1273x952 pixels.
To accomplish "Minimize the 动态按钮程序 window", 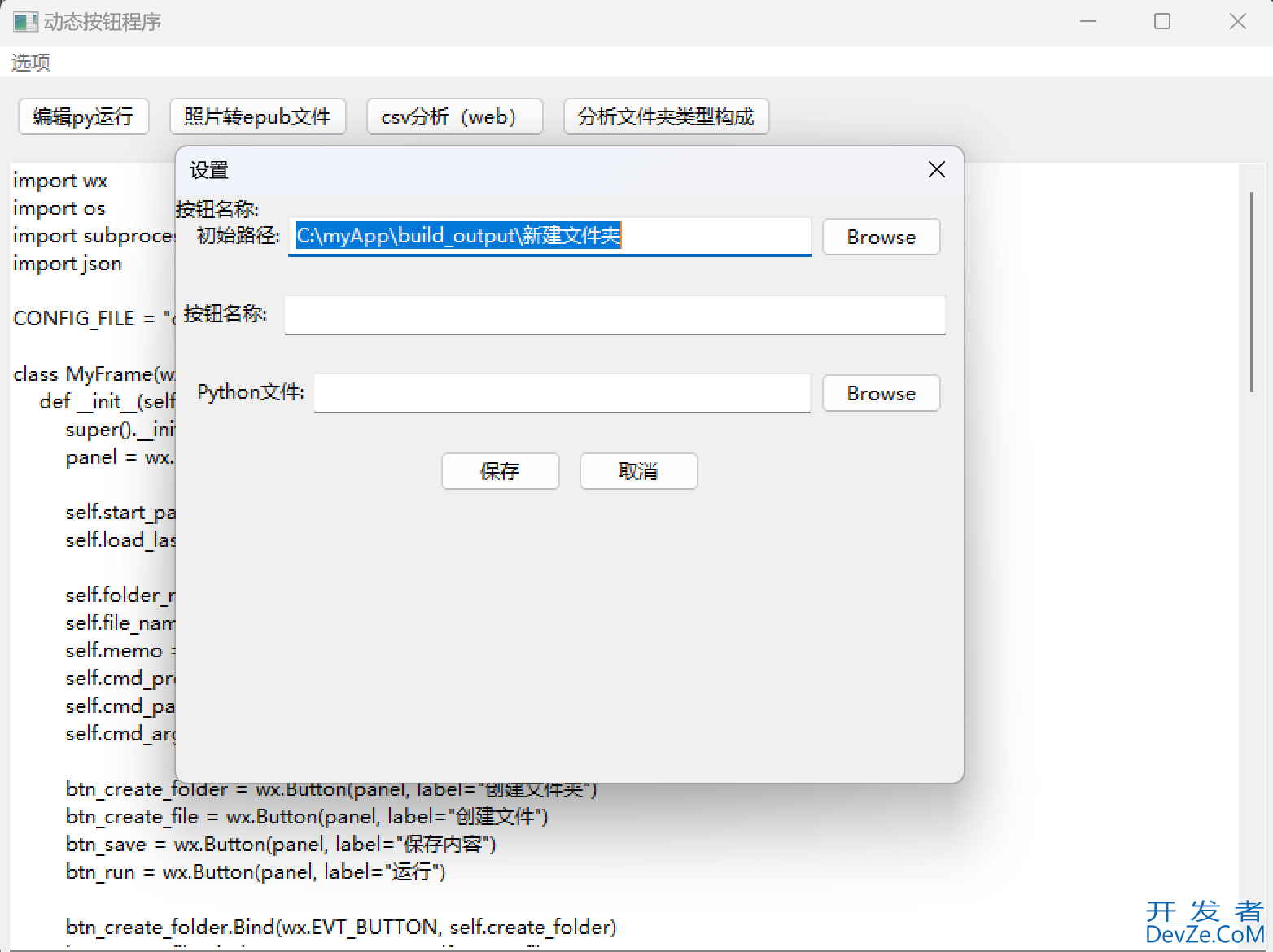I will coord(1087,22).
